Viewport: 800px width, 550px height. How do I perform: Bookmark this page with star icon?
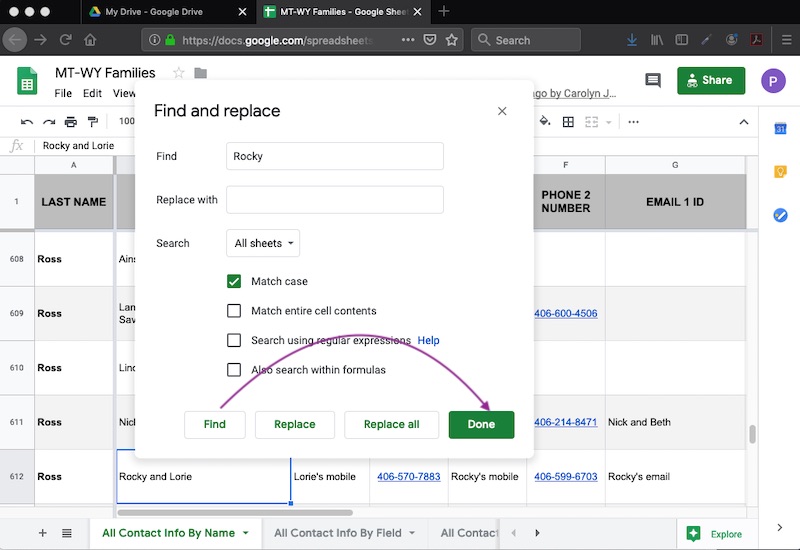pyautogui.click(x=452, y=40)
